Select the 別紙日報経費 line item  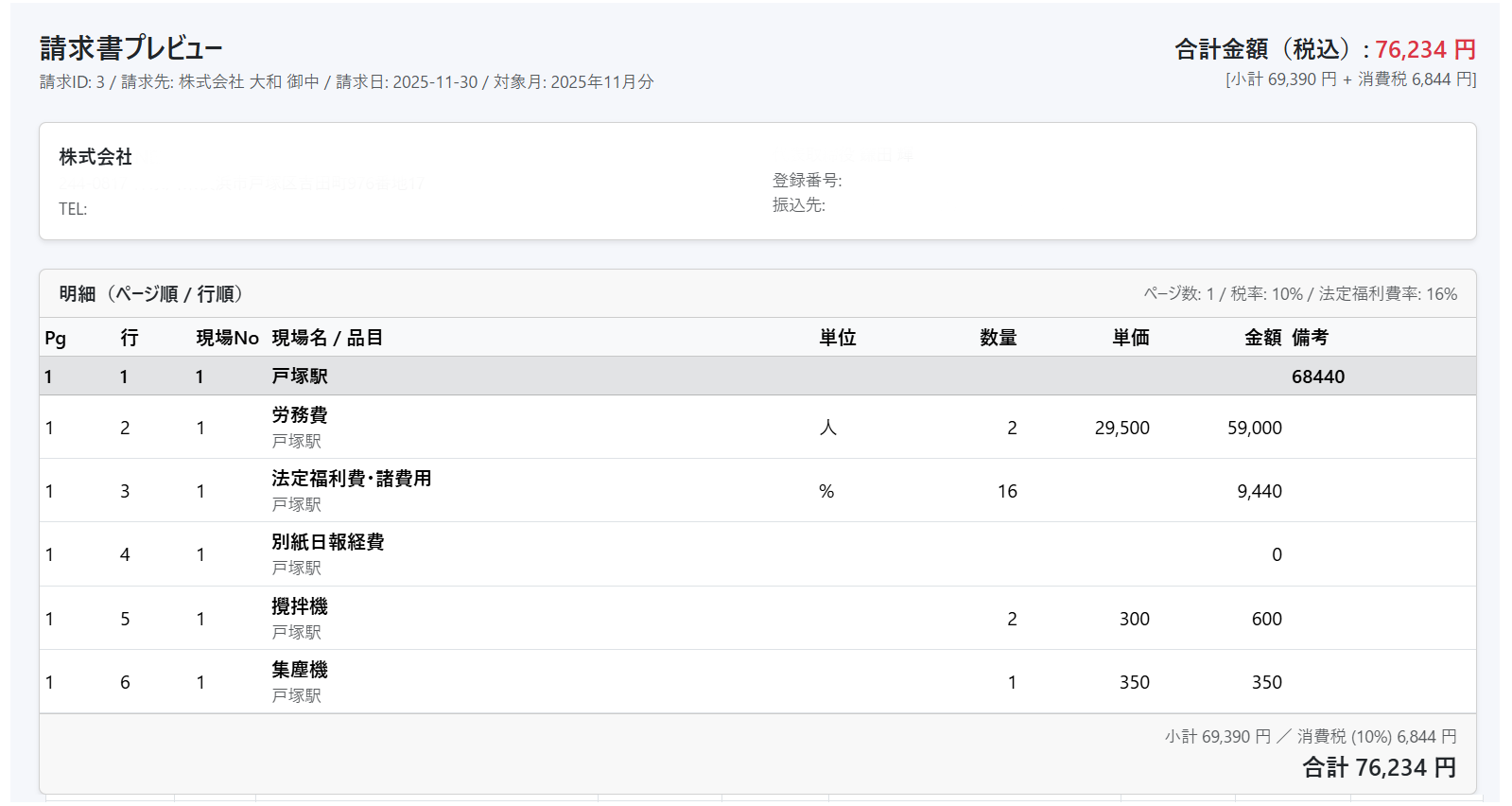[x=328, y=542]
